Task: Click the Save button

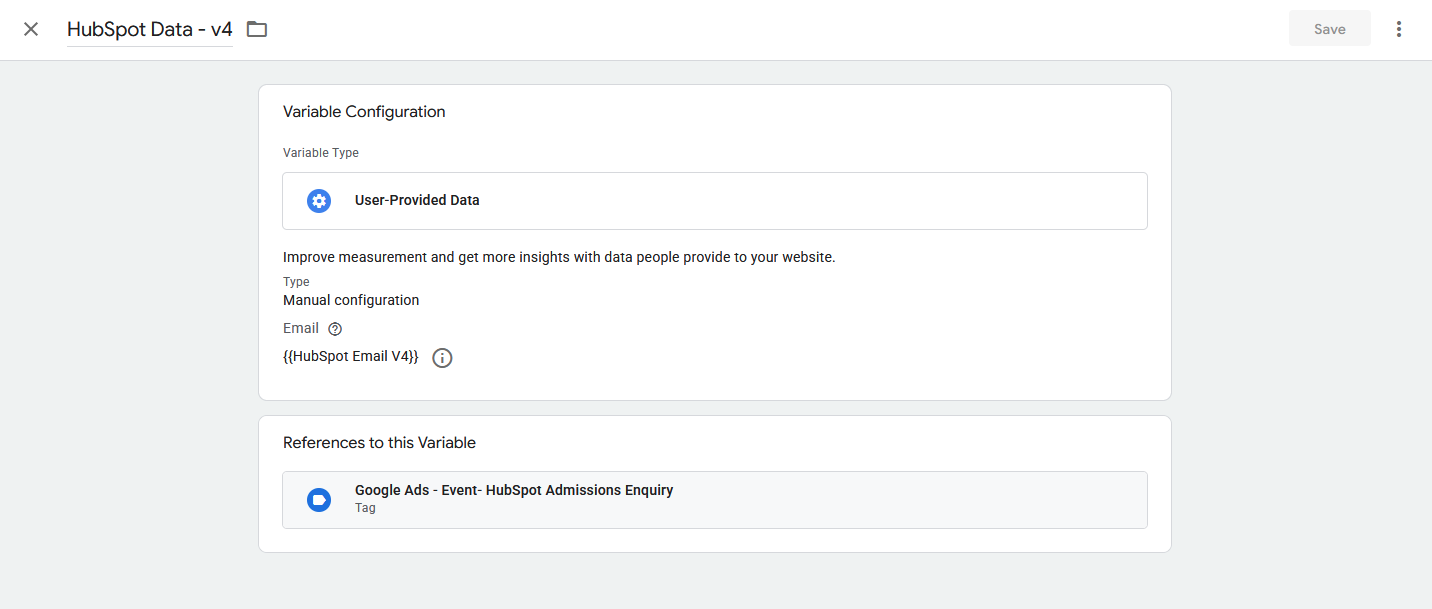Action: click(x=1329, y=29)
